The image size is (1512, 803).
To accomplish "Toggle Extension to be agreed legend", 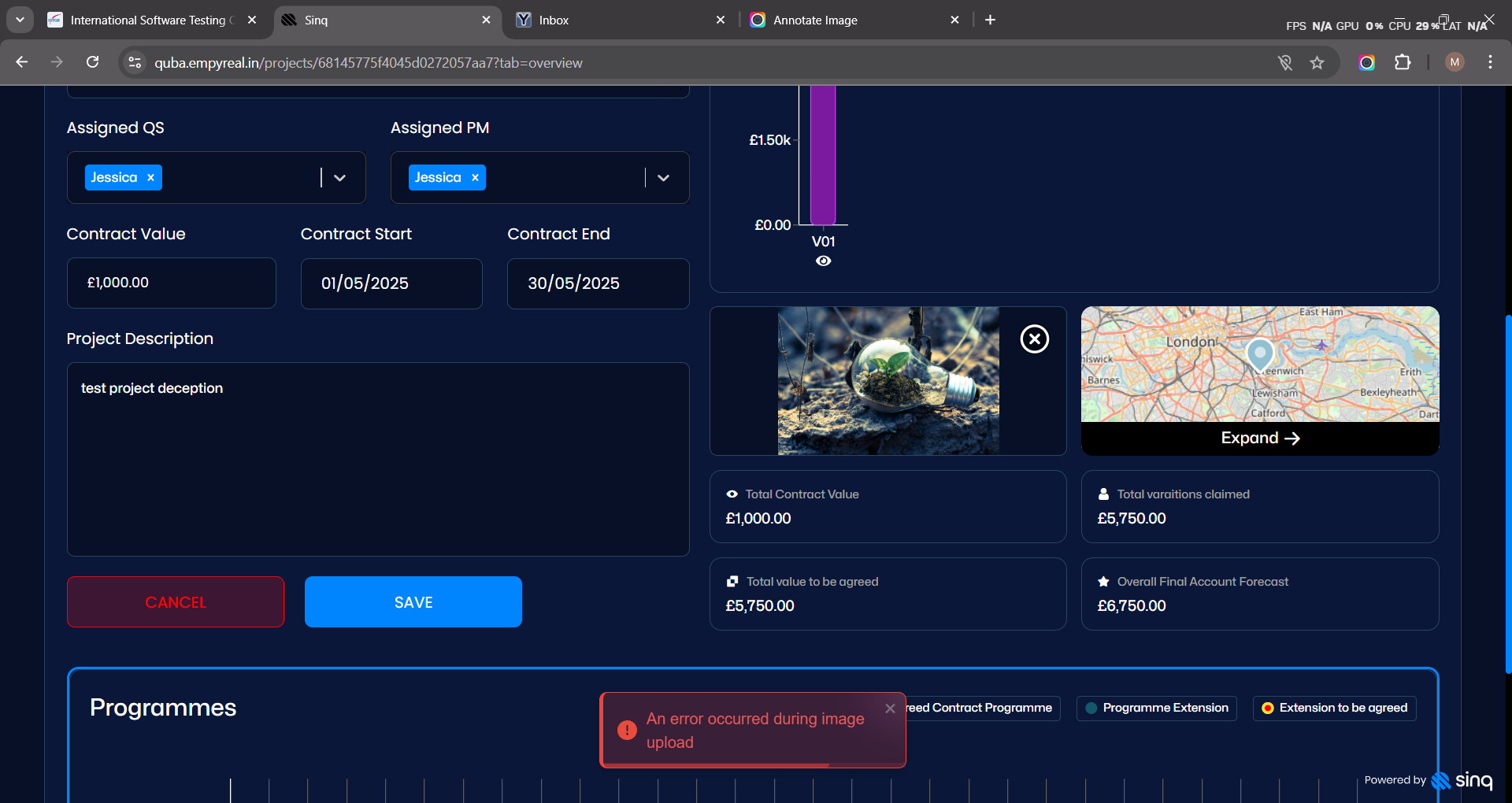I will click(x=1334, y=708).
